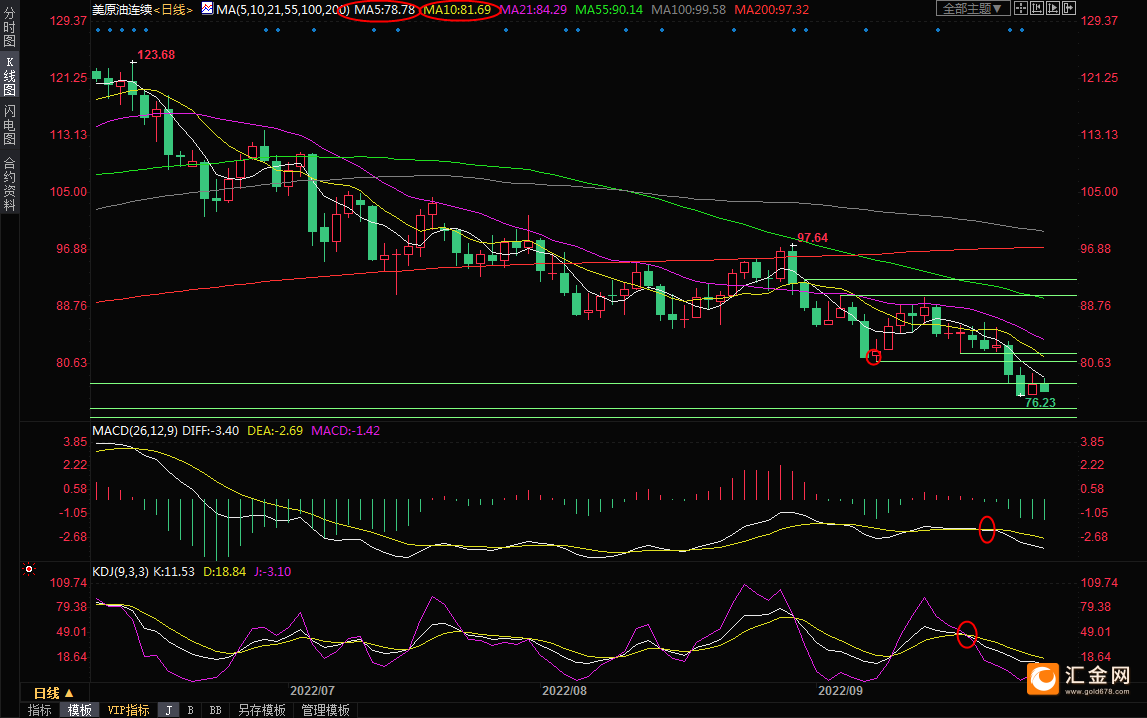Click the 汇金网 logo

coord(1083,679)
